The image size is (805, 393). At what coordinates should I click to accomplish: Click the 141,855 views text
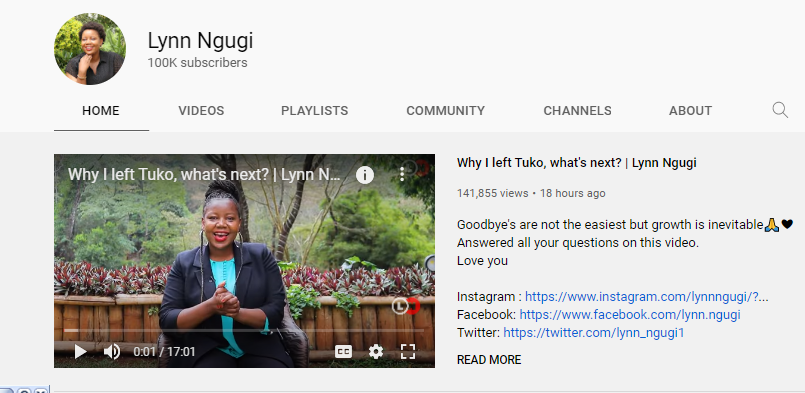pyautogui.click(x=492, y=193)
